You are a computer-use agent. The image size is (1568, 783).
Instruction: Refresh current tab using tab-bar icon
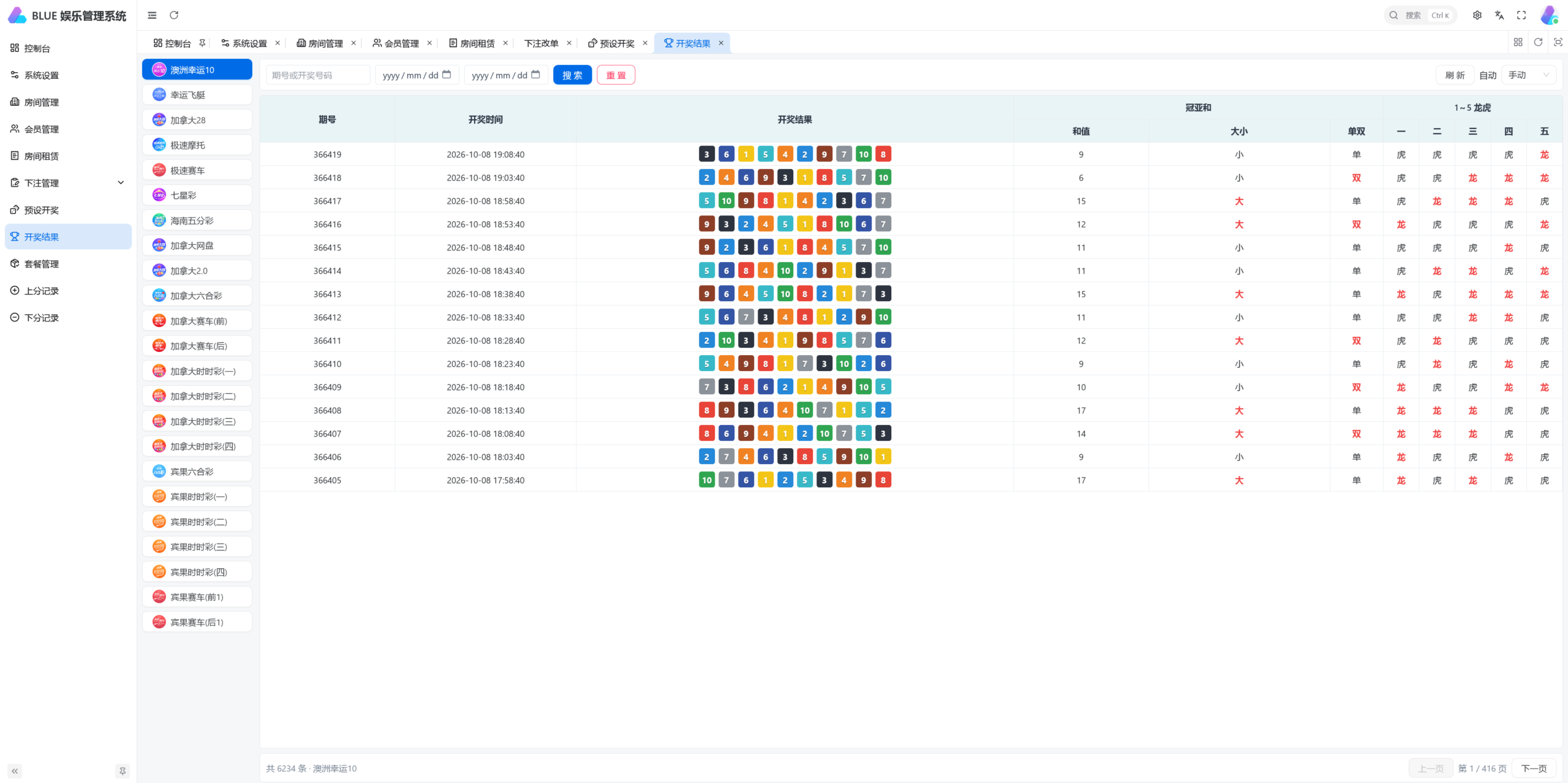click(x=1538, y=42)
